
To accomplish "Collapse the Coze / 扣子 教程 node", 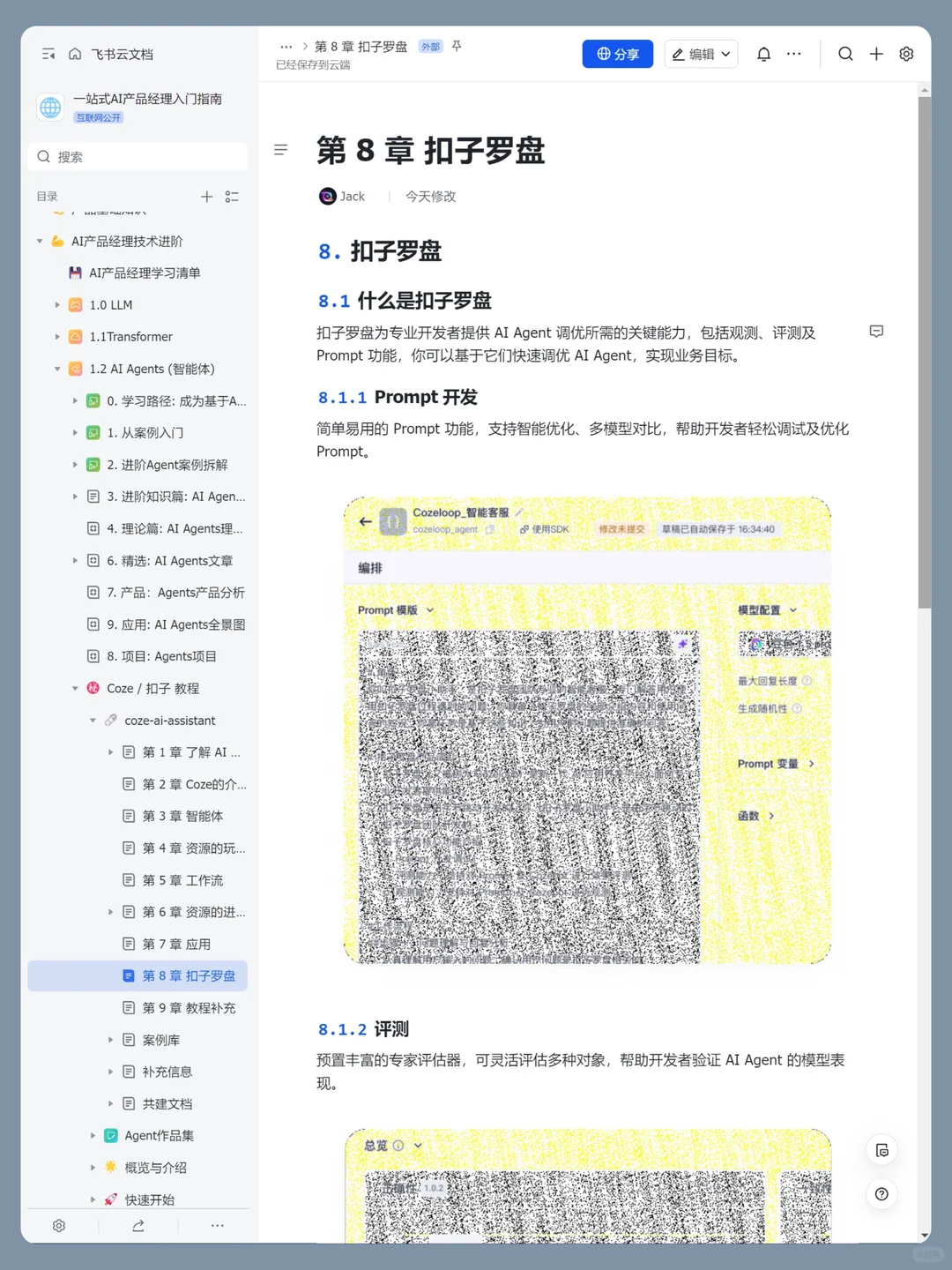I will click(x=75, y=689).
